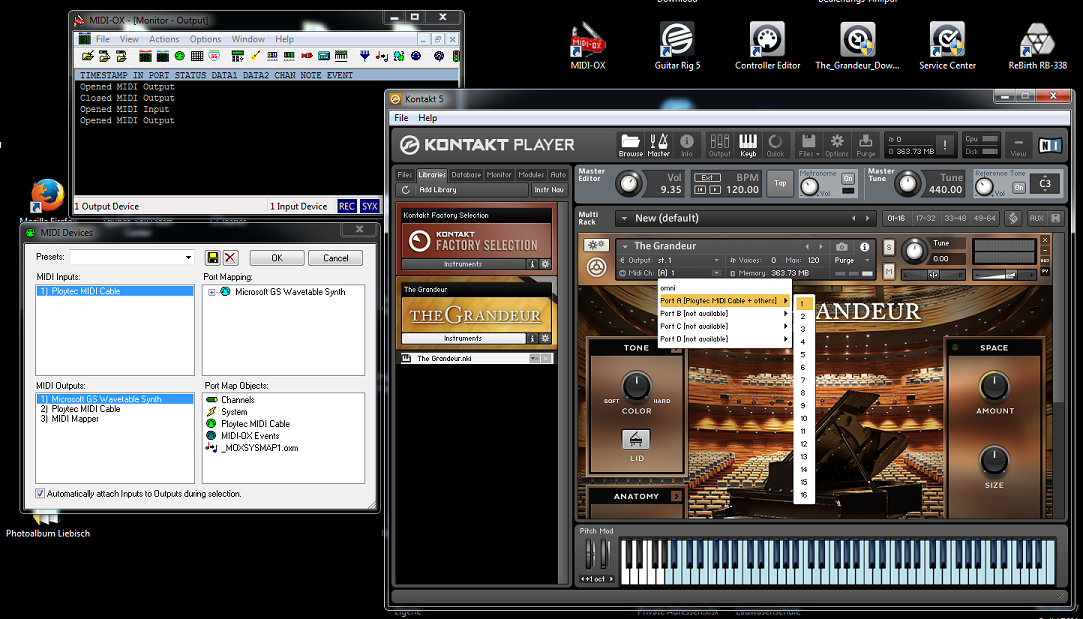Click the piano keyboard icon in MIDI-OX toolbar

click(x=341, y=56)
